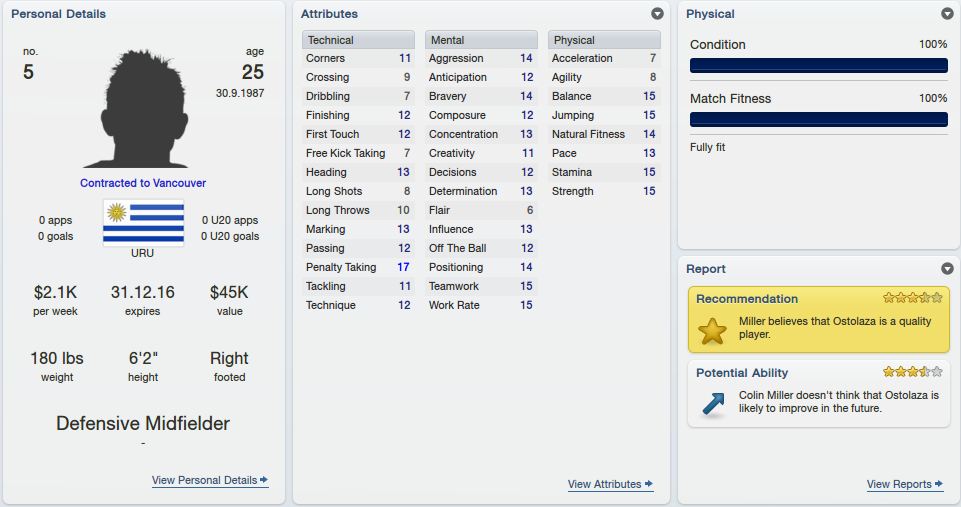The width and height of the screenshot is (961, 507).
Task: Select the Technical attributes column header
Action: (x=358, y=40)
